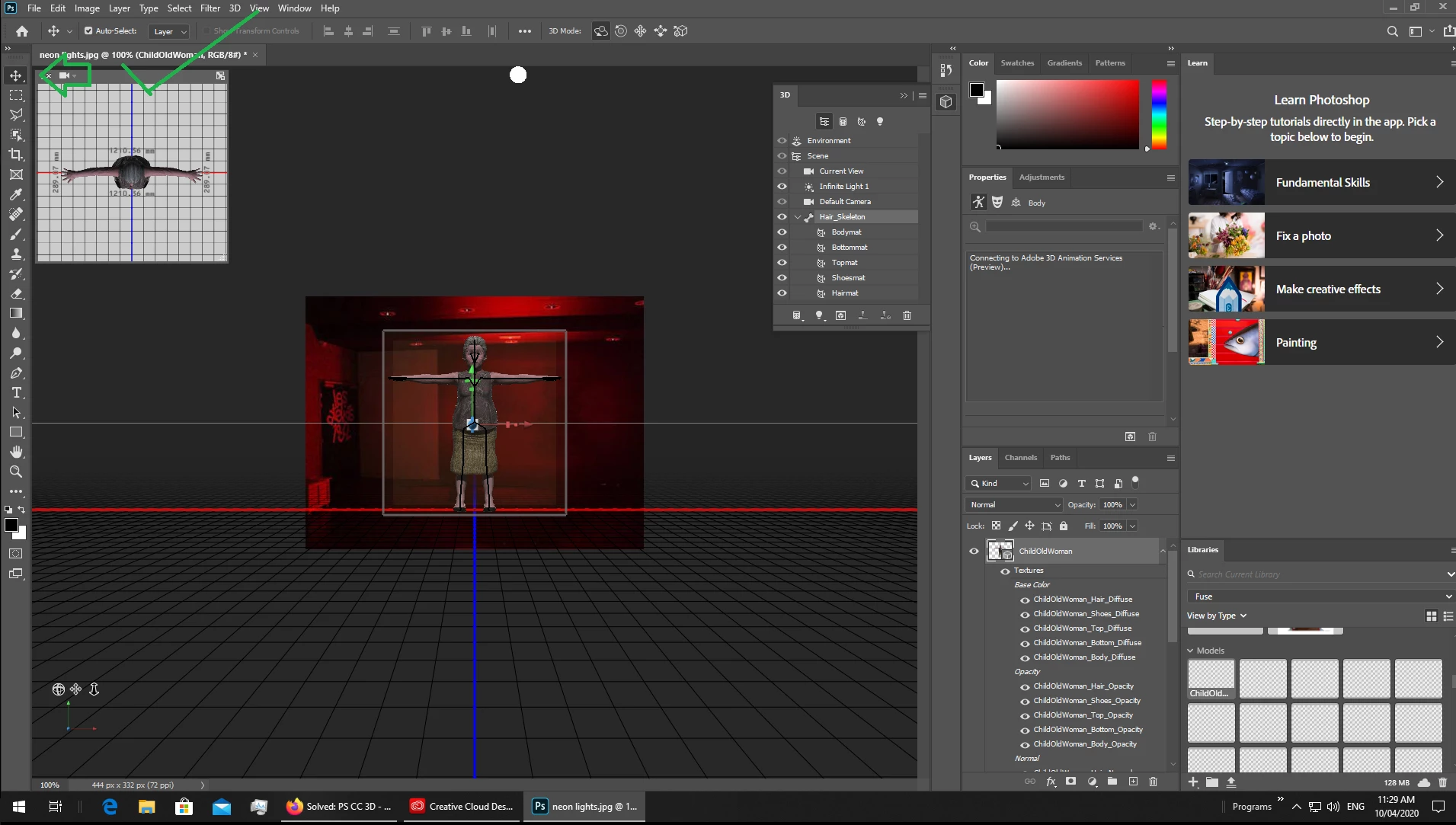
Task: Create a new layer group folder
Action: click(x=1112, y=782)
